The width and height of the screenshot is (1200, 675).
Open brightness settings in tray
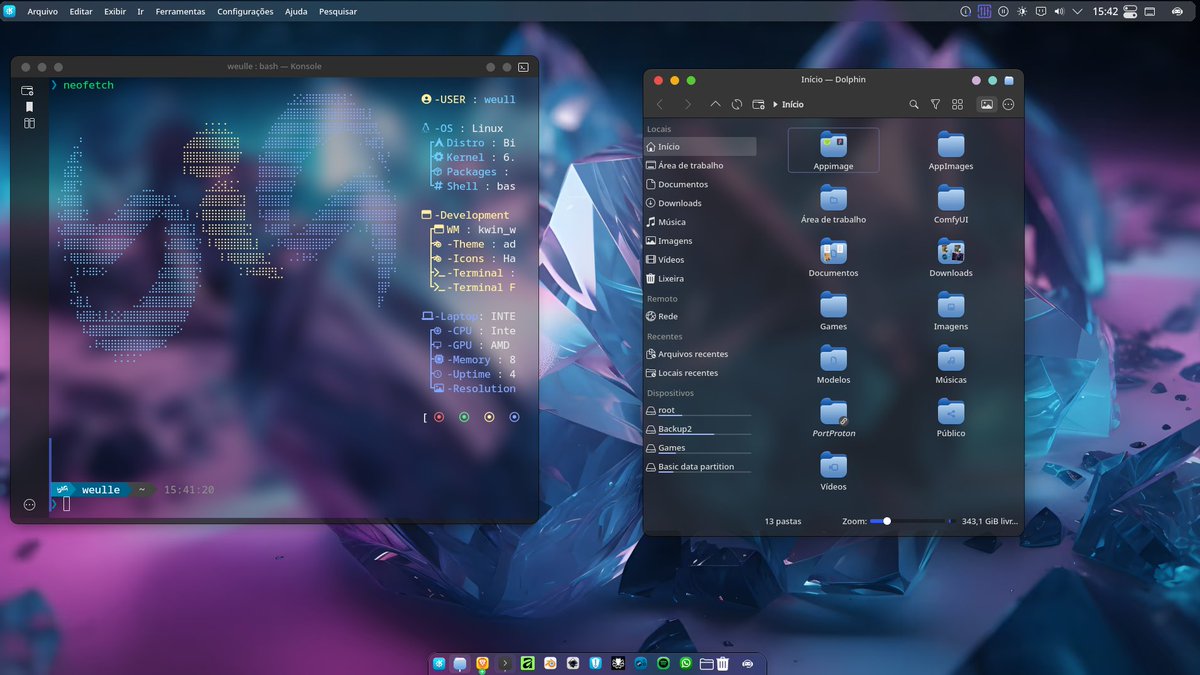point(1021,11)
